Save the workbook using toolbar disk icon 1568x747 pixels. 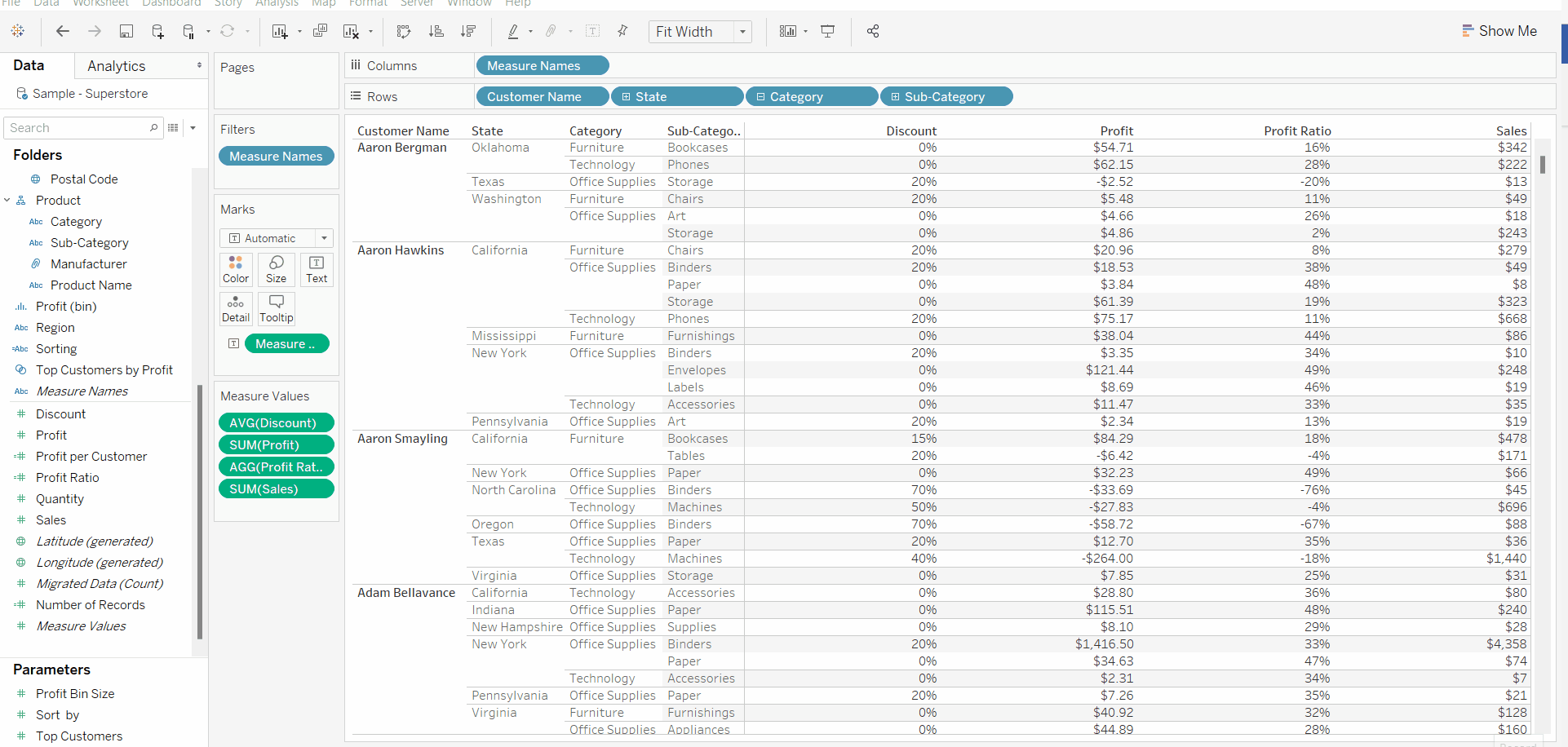126,31
